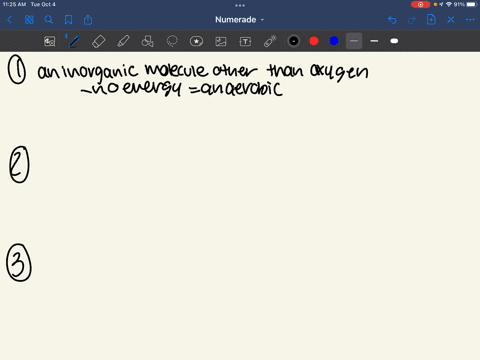480x360 pixels.
Task: Select the thin stroke width
Action: 354,41
